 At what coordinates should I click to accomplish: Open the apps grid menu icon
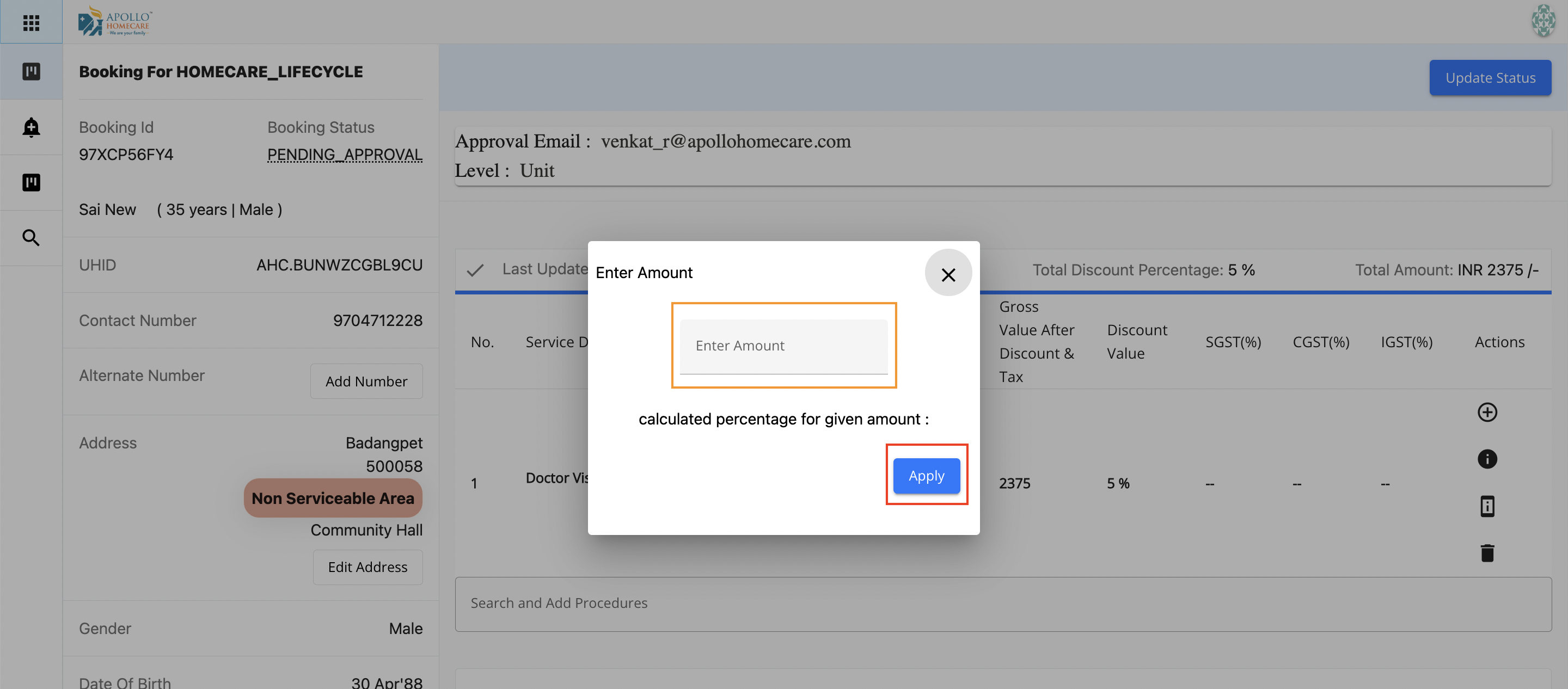click(31, 22)
